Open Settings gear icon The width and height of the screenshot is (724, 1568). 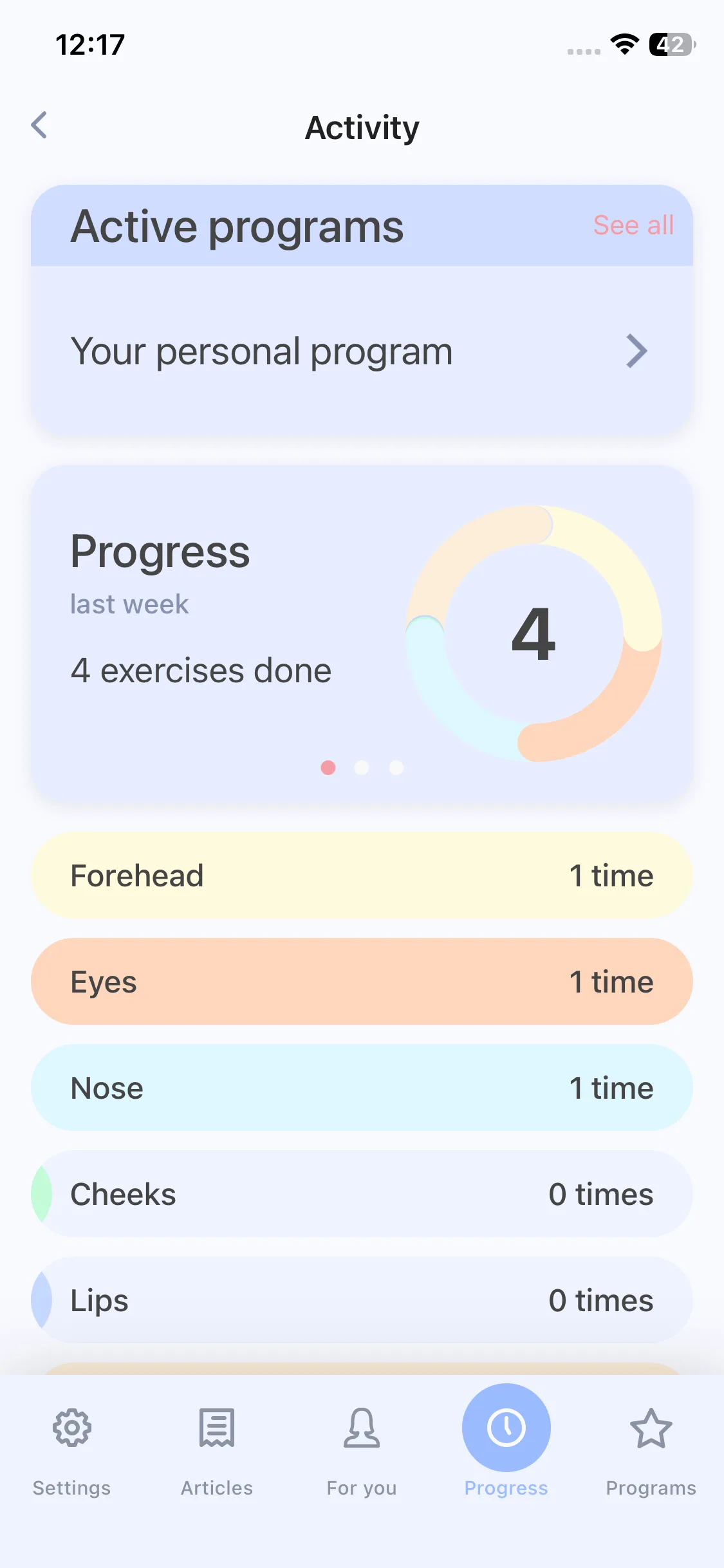(72, 1428)
